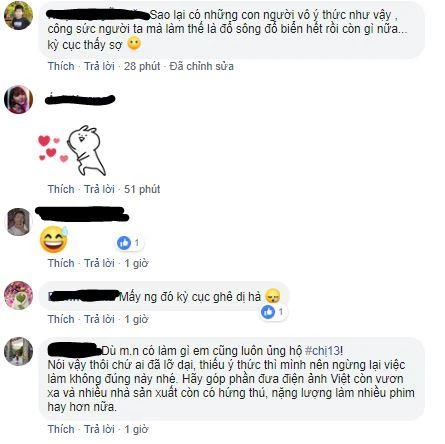Click 'Trả lời' on the 28 phút comment
Screen dimensions: 445x444
pos(99,66)
